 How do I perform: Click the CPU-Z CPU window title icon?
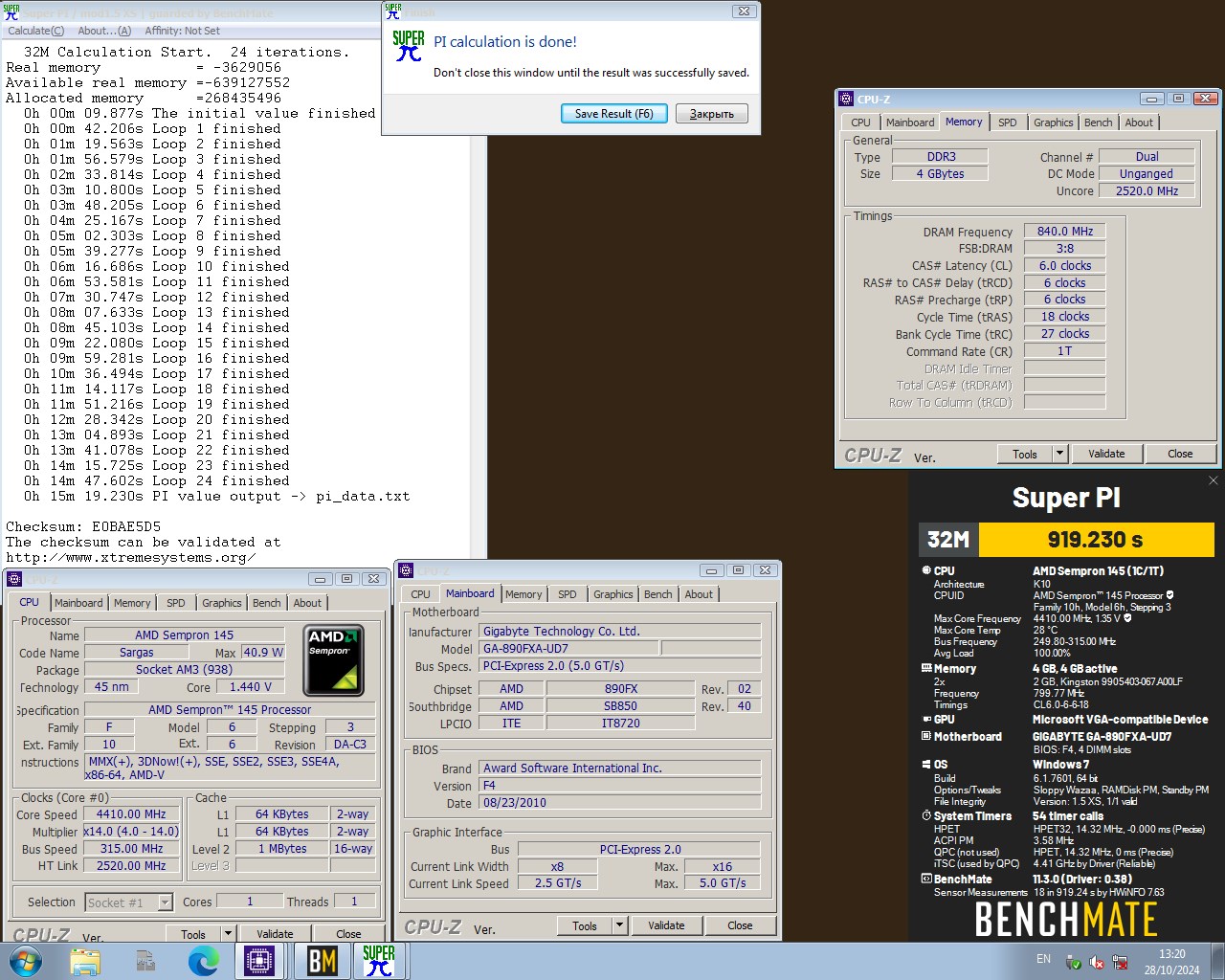13,579
